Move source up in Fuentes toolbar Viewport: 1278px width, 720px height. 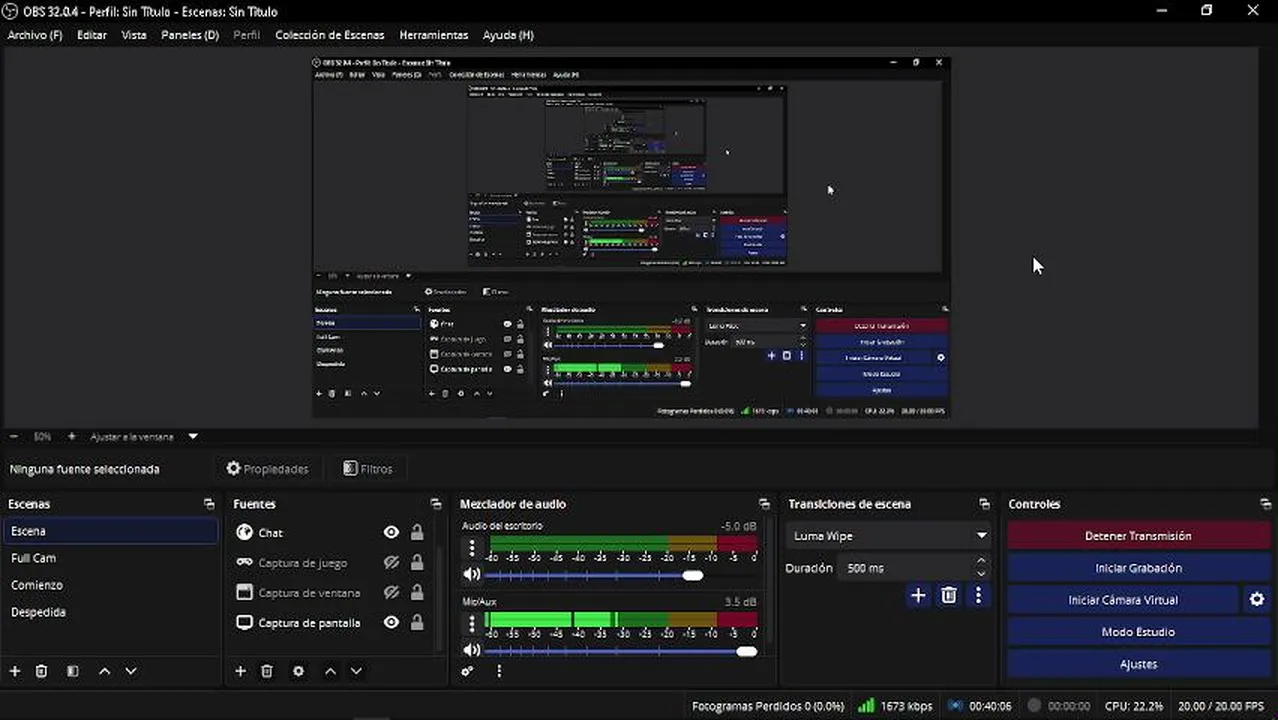(x=330, y=671)
